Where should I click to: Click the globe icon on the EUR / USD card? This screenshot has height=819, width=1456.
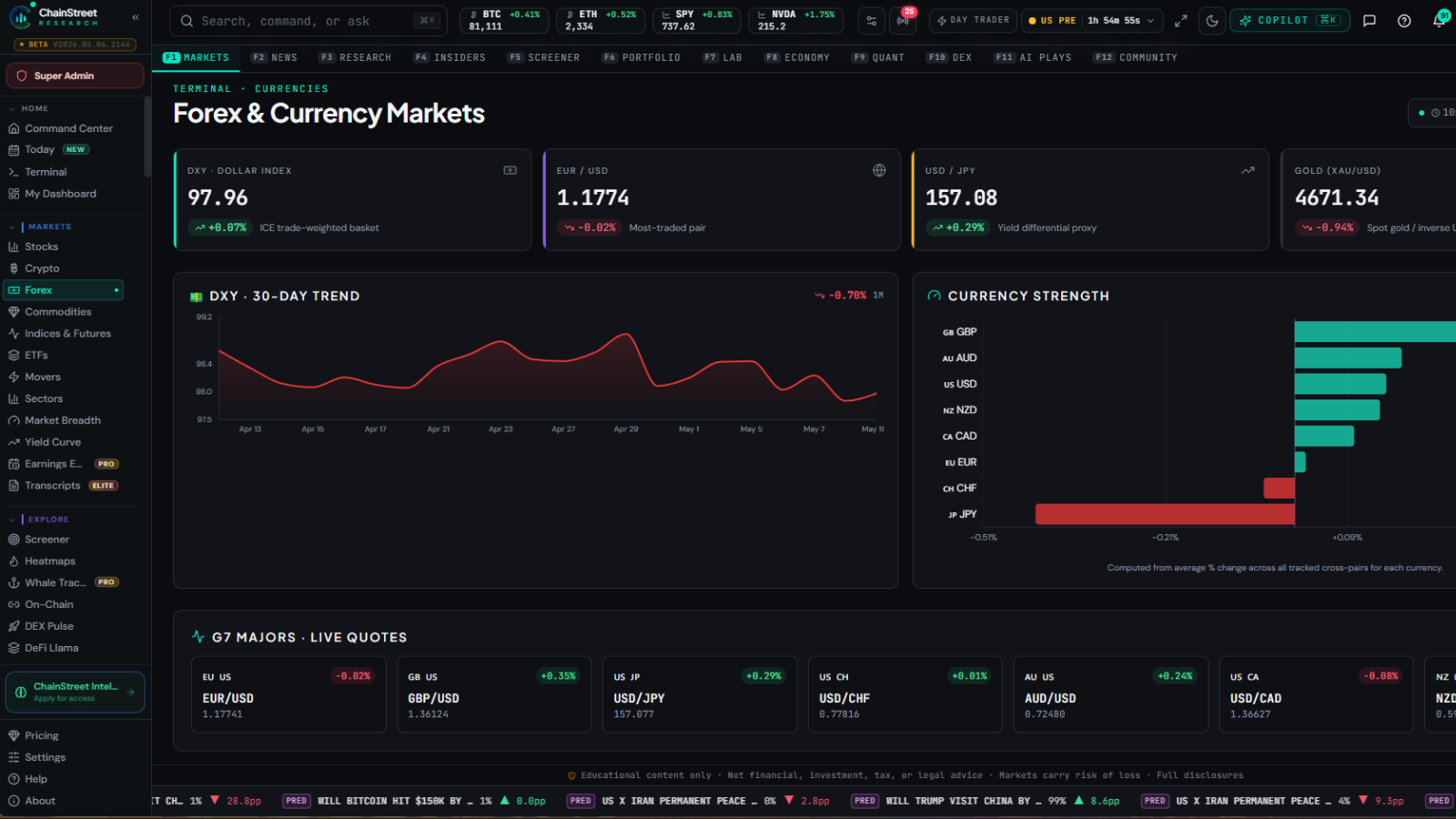[879, 170]
